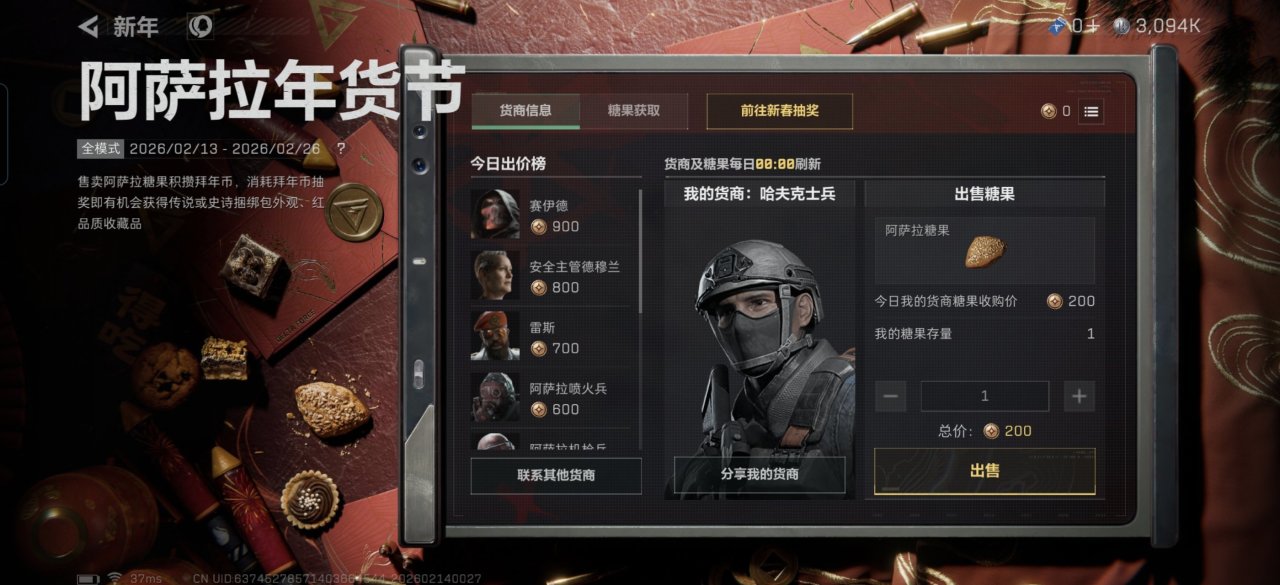
Task: Click 联系其他货商 button
Action: (x=556, y=475)
